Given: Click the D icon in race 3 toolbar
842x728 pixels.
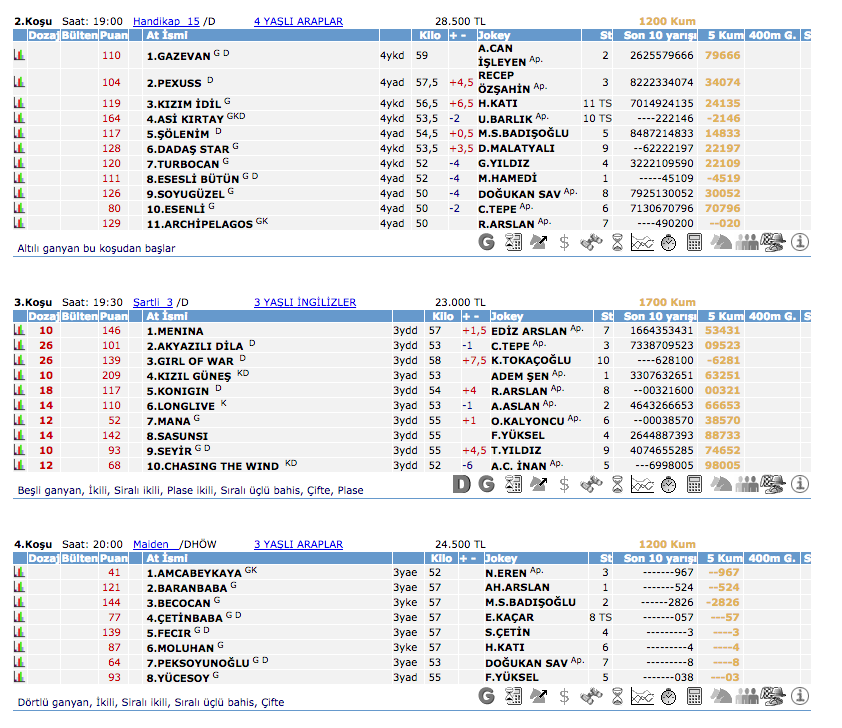Looking at the screenshot, I should 461,484.
